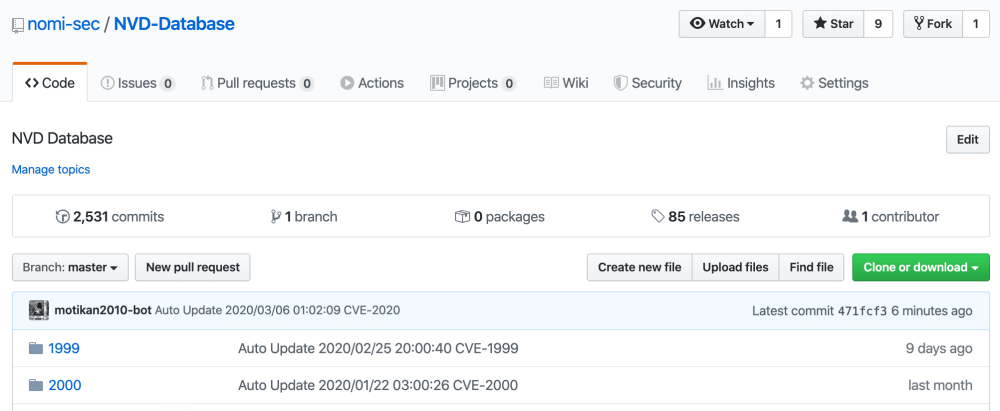Star the NVD-Database repository
Viewport: 1000px width, 411px height.
(833, 24)
